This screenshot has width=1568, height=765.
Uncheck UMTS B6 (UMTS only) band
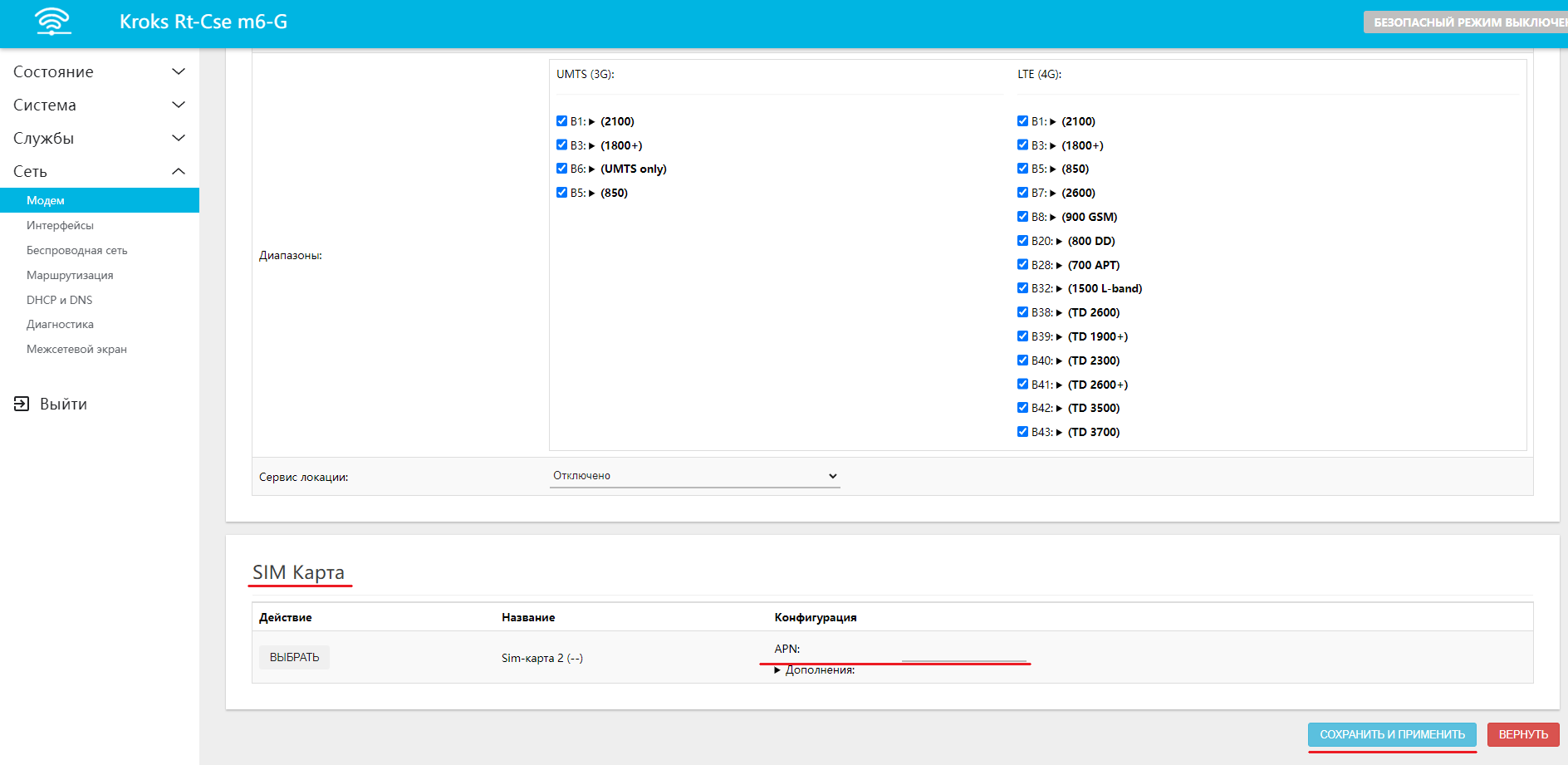click(x=562, y=169)
